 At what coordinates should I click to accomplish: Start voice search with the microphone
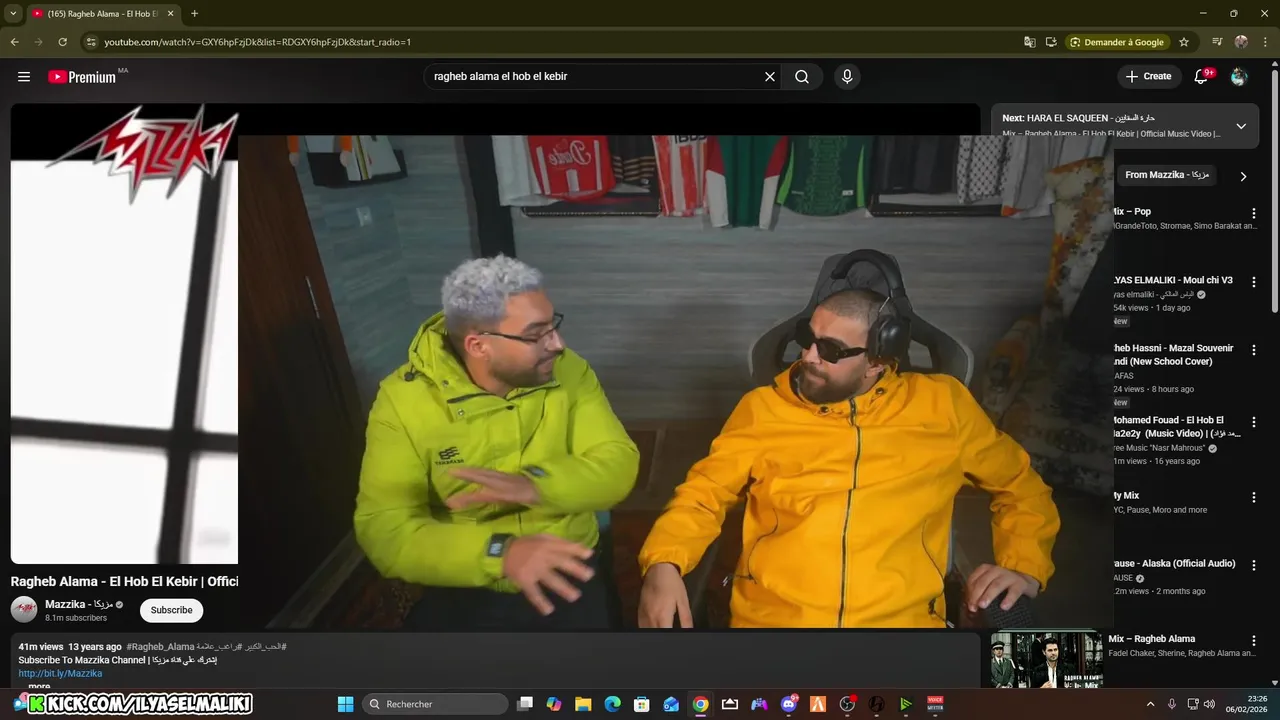847,77
